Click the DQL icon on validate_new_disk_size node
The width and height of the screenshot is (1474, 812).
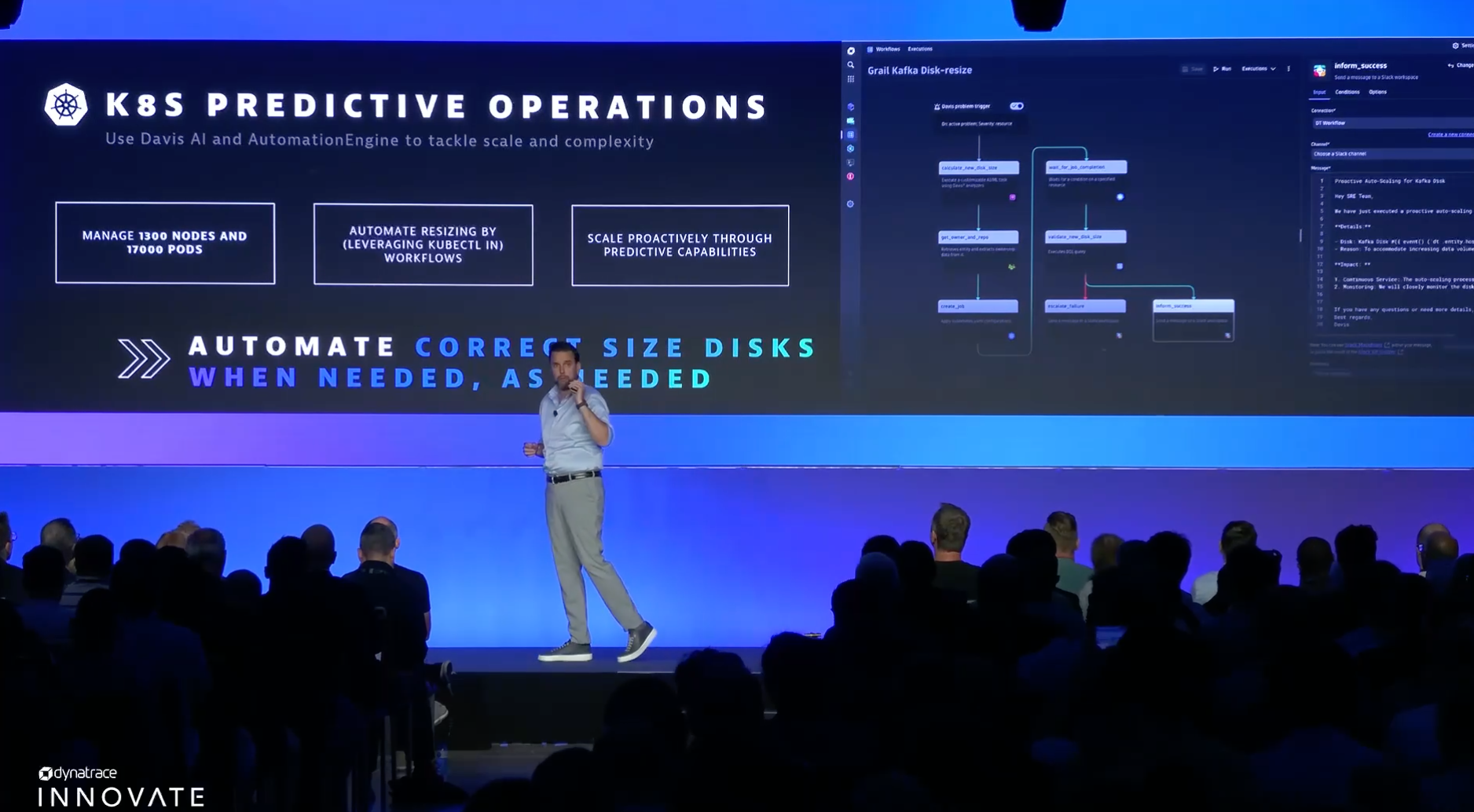(1119, 266)
